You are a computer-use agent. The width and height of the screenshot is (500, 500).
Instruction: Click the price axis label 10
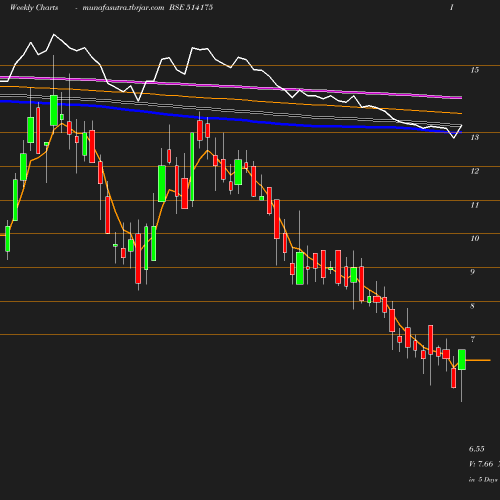475,238
